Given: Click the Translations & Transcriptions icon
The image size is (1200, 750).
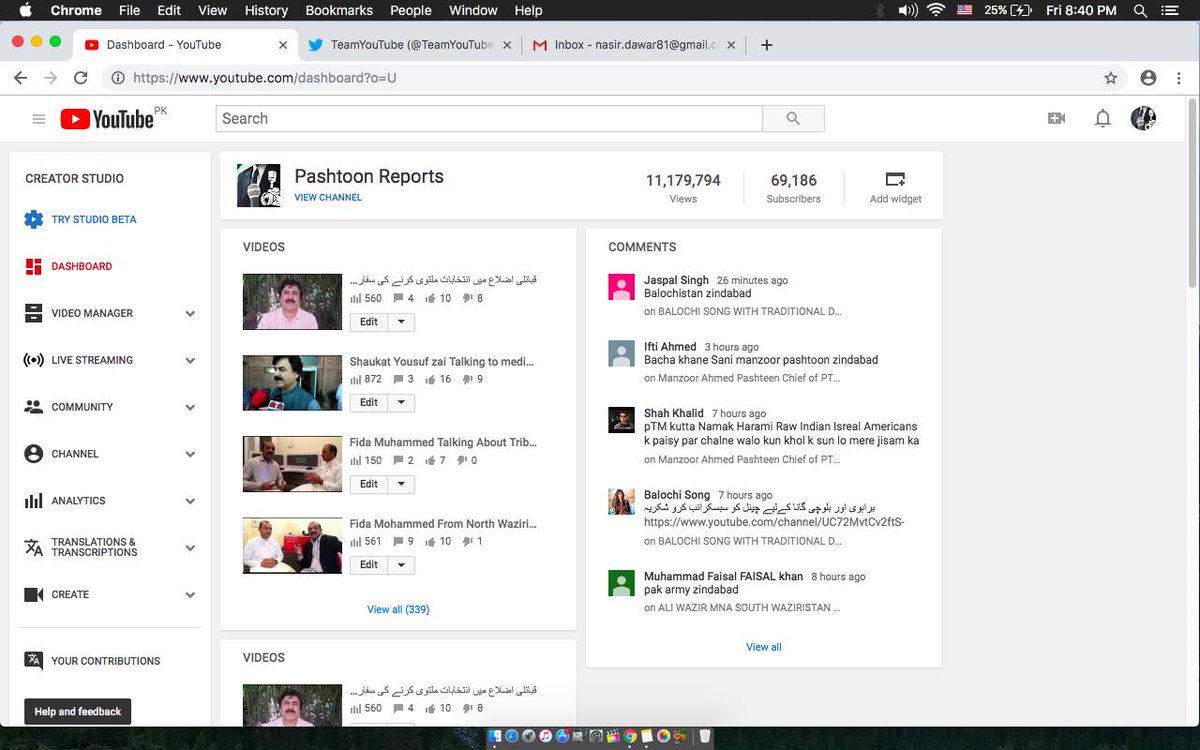Looking at the screenshot, I should (x=34, y=548).
